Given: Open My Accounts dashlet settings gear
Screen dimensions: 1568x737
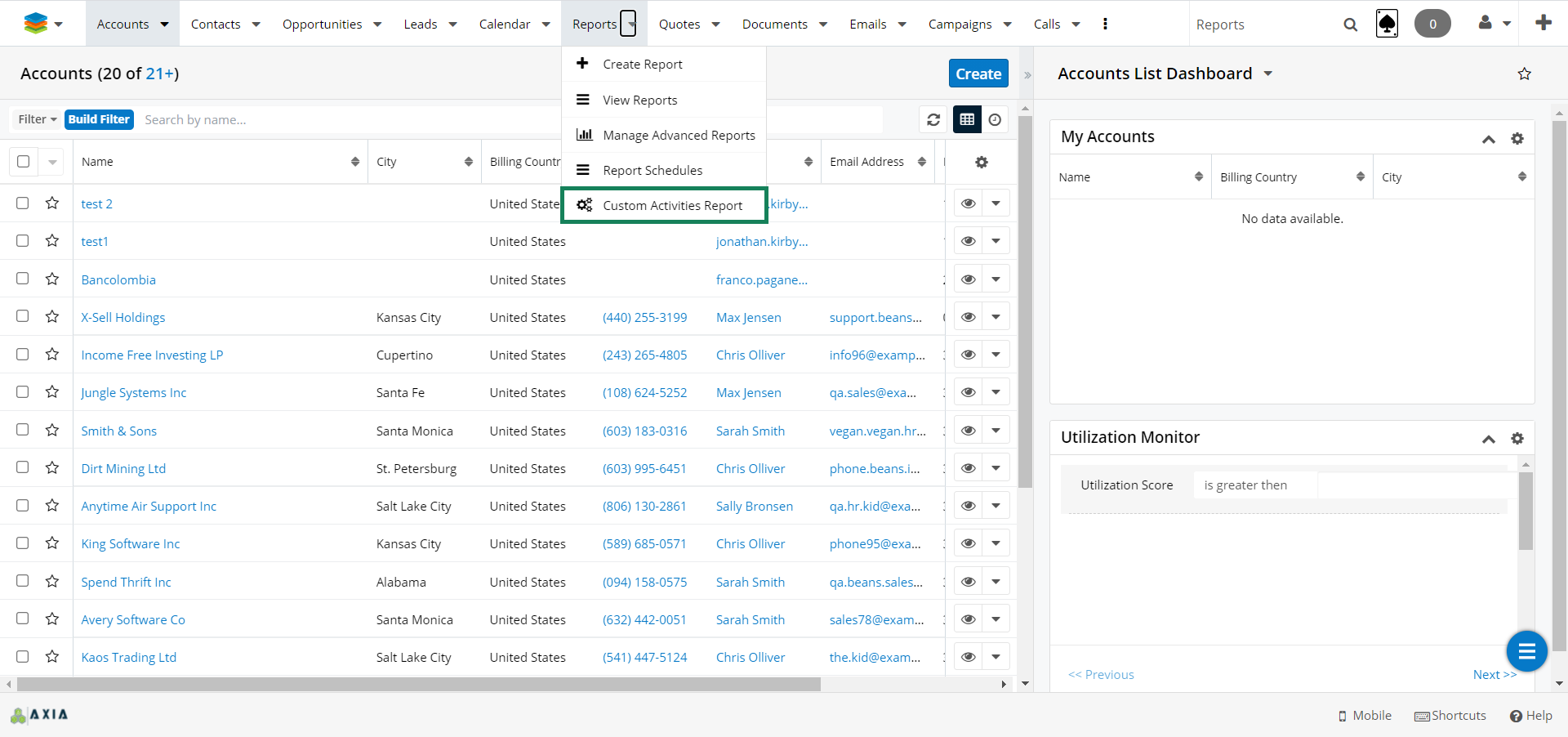Looking at the screenshot, I should [x=1517, y=139].
